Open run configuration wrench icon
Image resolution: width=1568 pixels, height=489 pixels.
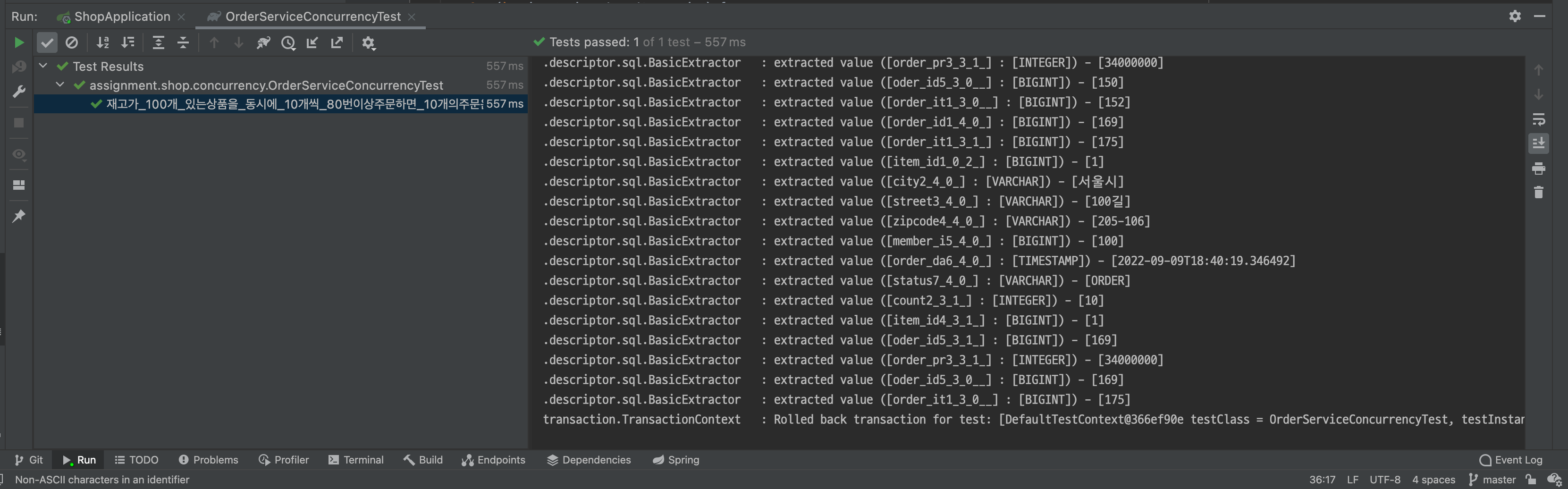(x=19, y=92)
